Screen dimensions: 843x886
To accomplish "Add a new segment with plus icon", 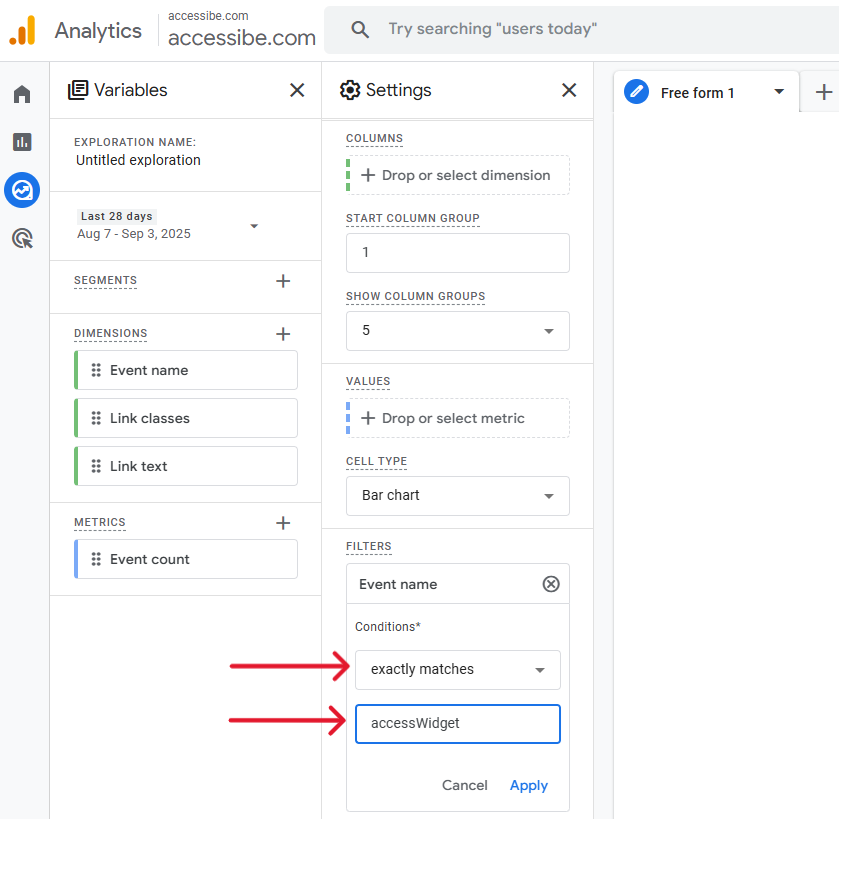I will (x=283, y=281).
